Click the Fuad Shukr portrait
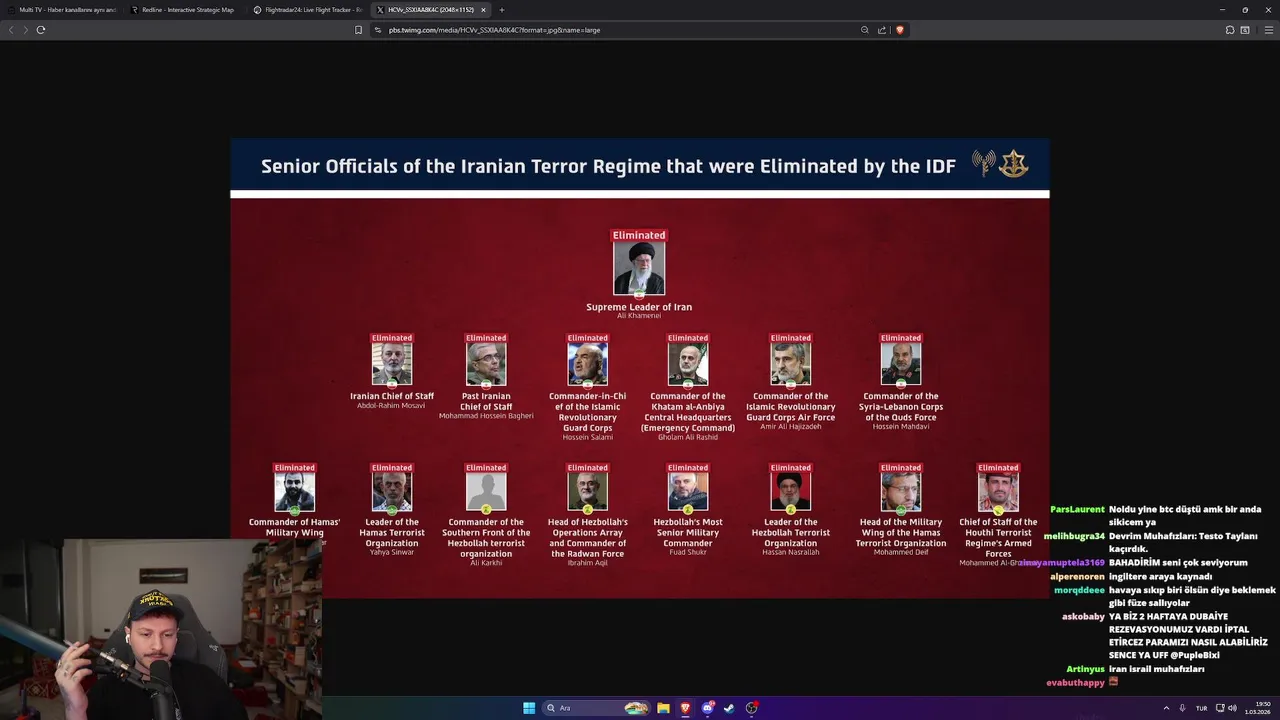The width and height of the screenshot is (1280, 720). (x=688, y=492)
